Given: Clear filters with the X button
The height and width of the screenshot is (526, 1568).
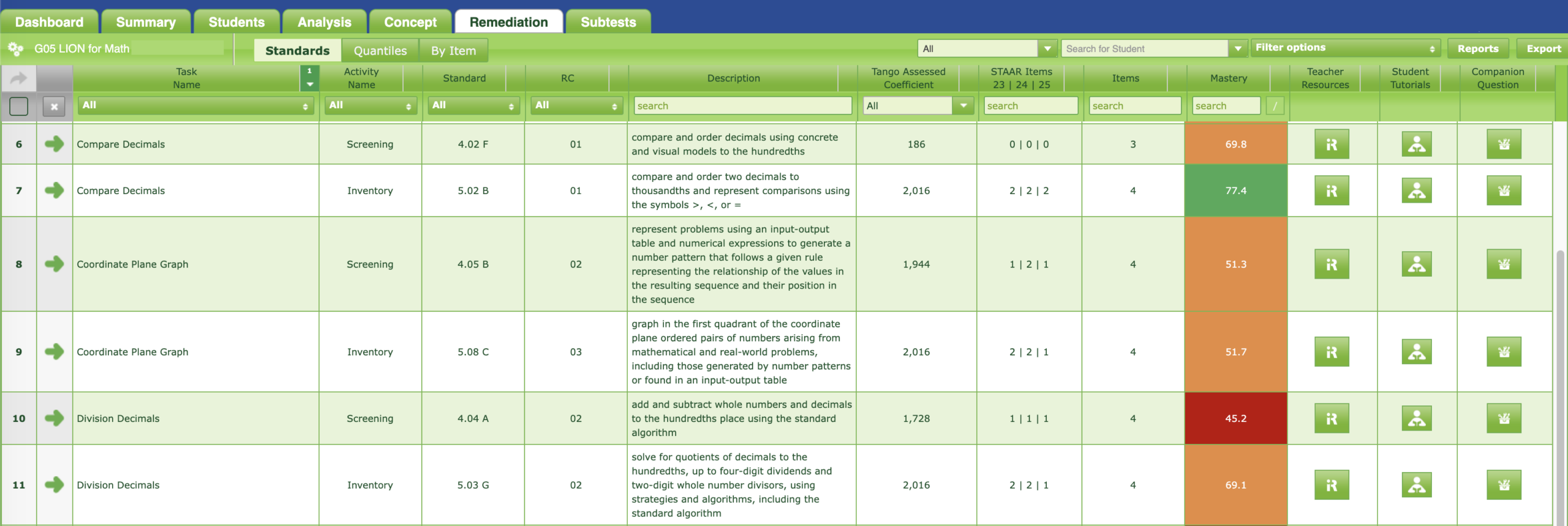Looking at the screenshot, I should click(x=55, y=107).
